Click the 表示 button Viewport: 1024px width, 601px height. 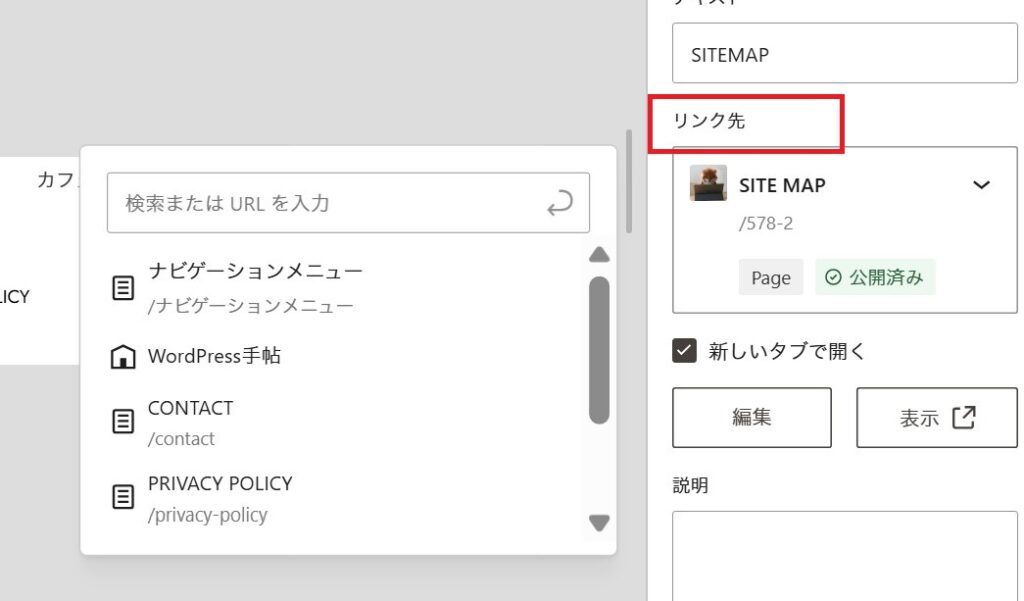point(936,417)
